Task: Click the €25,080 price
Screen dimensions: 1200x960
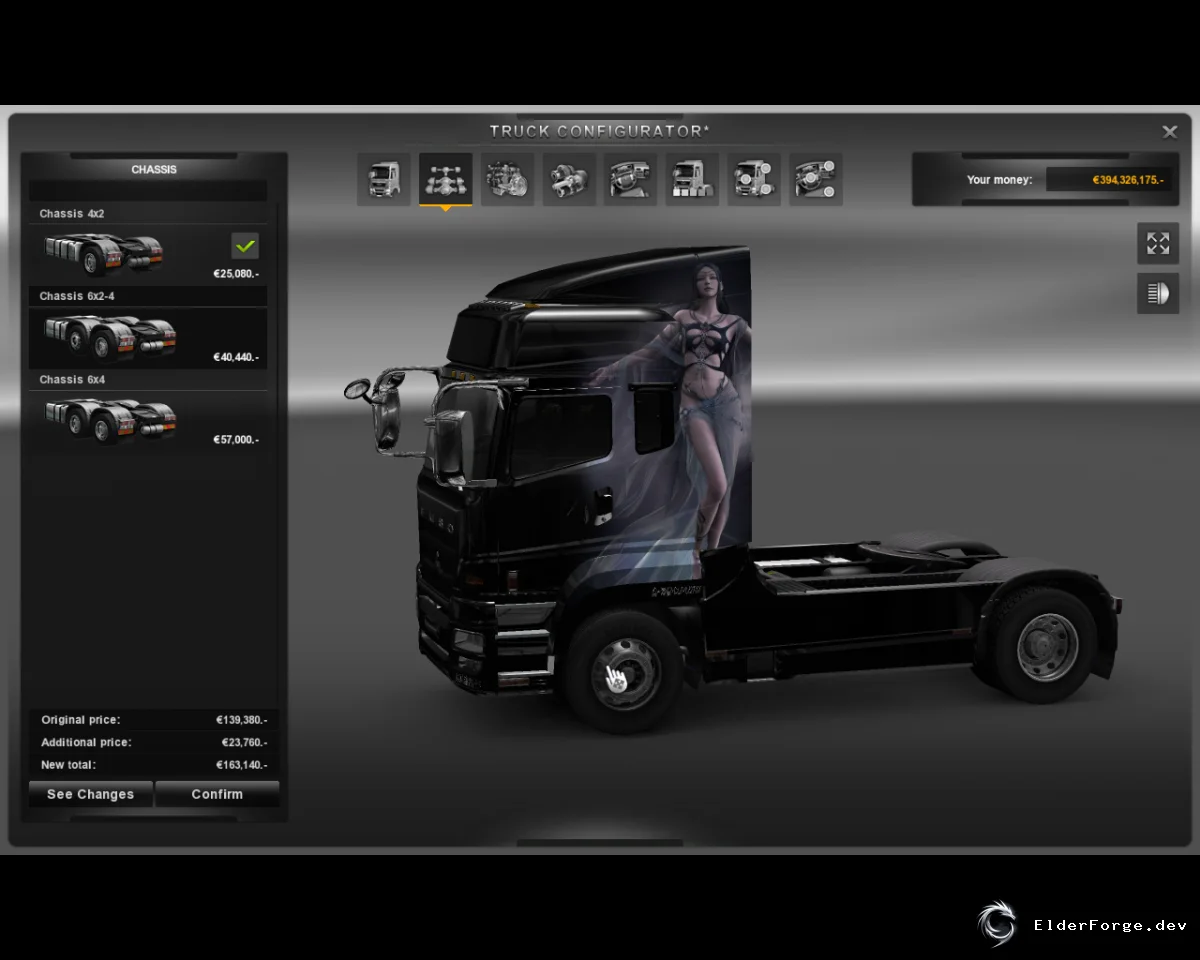Action: 236,274
